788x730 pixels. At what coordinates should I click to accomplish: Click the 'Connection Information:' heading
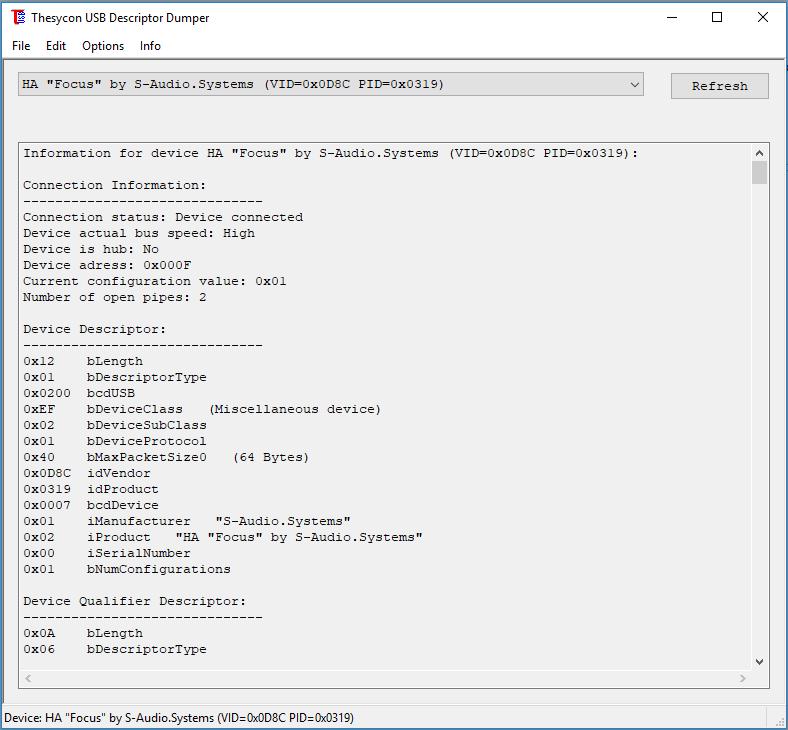click(x=115, y=185)
